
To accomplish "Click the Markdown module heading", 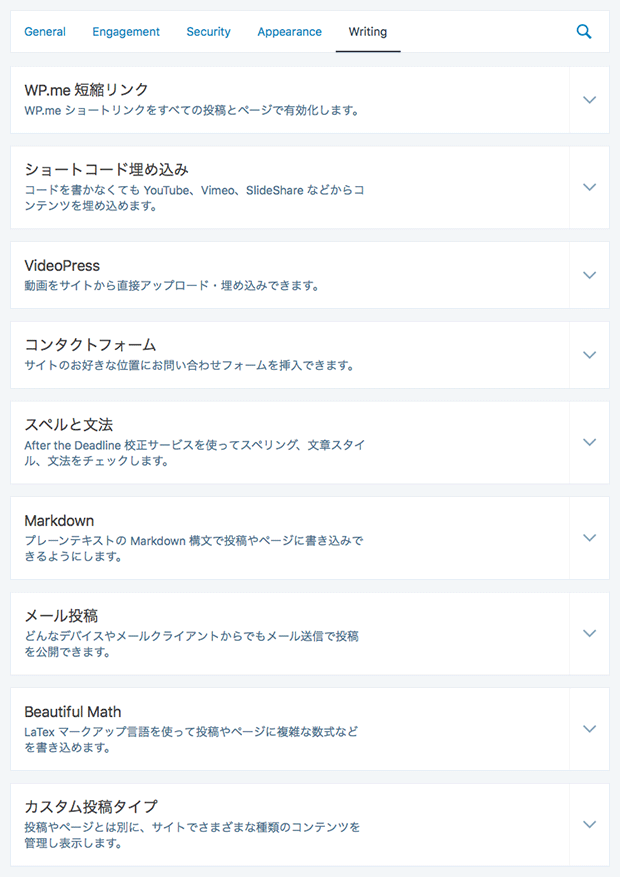I will point(59,521).
